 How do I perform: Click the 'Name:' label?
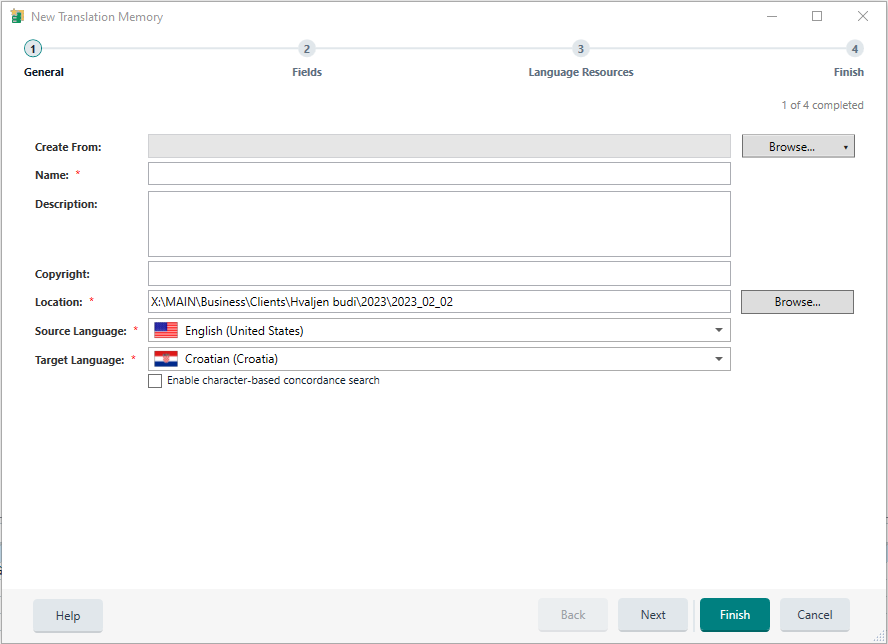(52, 176)
